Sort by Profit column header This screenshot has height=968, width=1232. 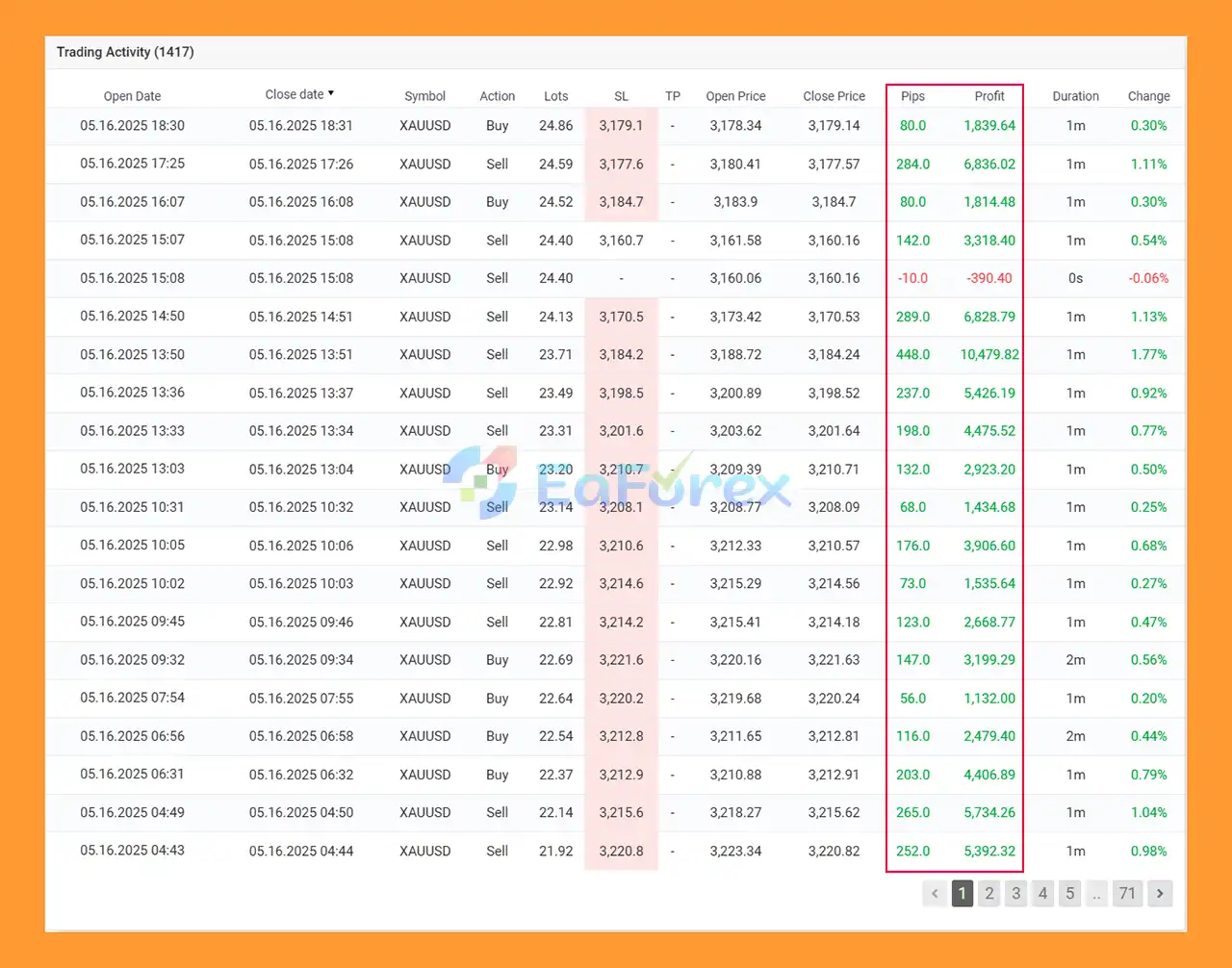coord(988,96)
